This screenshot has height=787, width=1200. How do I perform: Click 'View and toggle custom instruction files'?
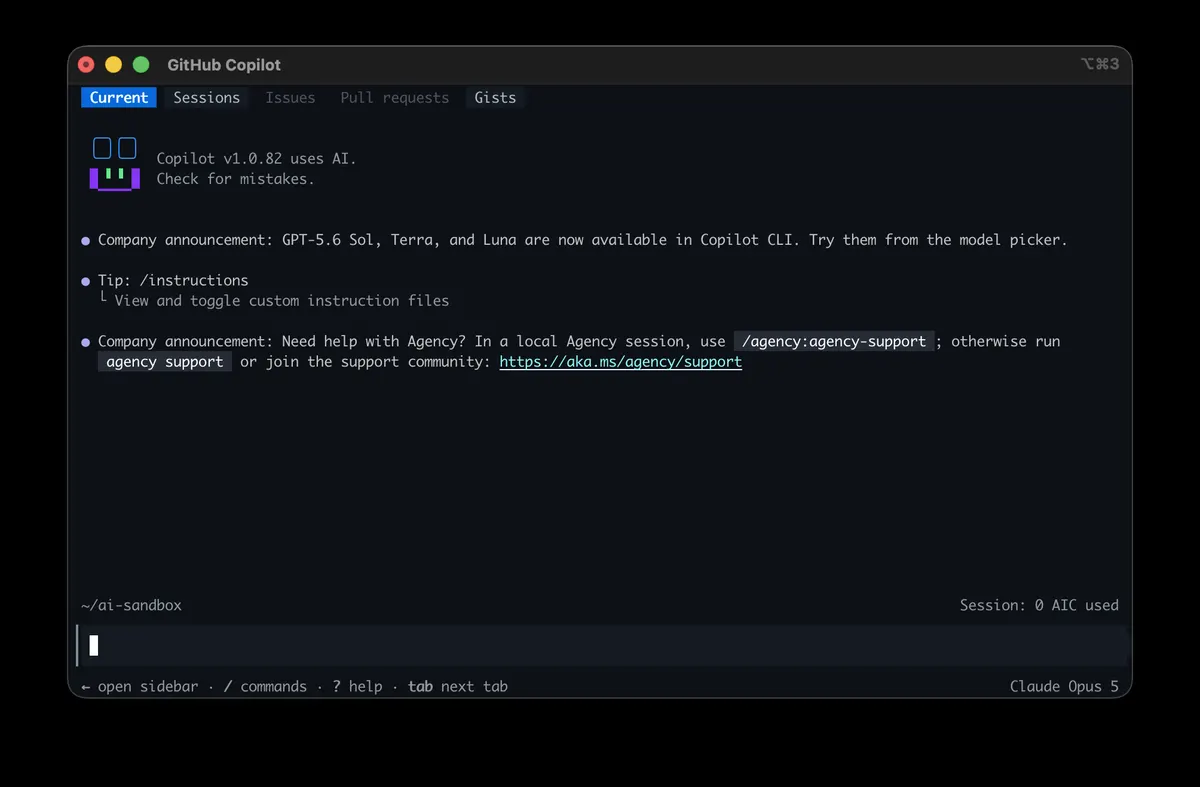(282, 300)
